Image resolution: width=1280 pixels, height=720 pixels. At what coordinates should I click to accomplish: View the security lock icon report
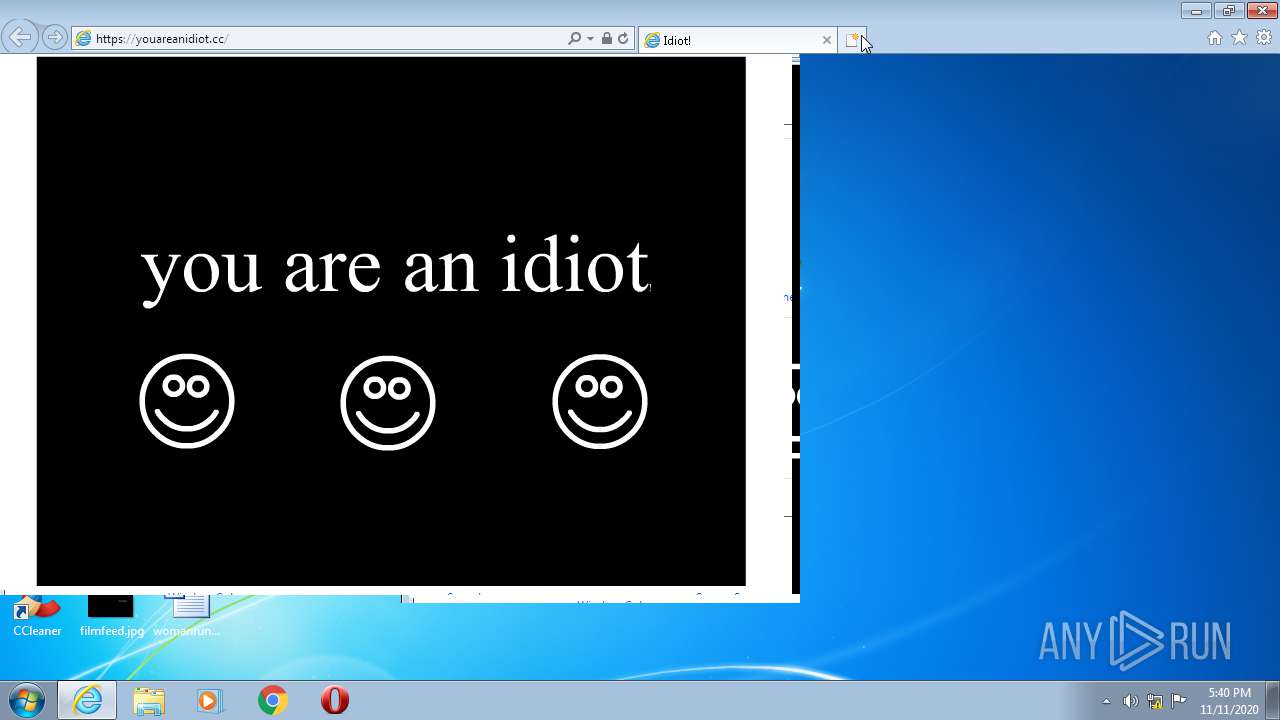pyautogui.click(x=606, y=39)
